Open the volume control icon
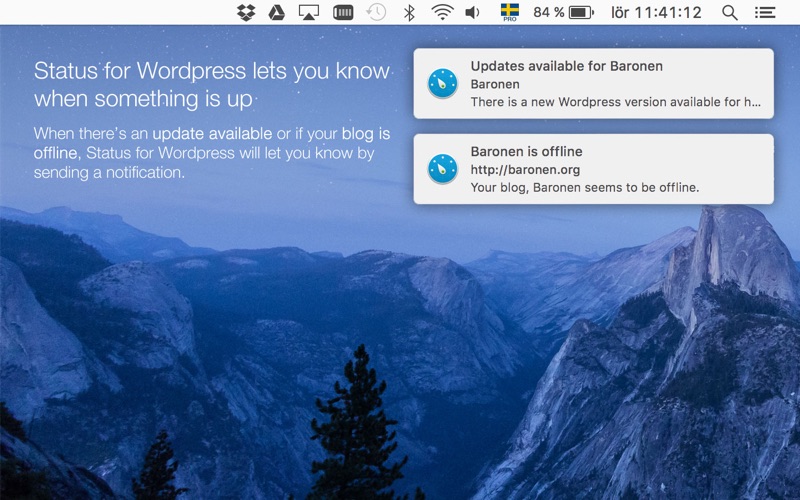The height and width of the screenshot is (500, 800). 472,12
